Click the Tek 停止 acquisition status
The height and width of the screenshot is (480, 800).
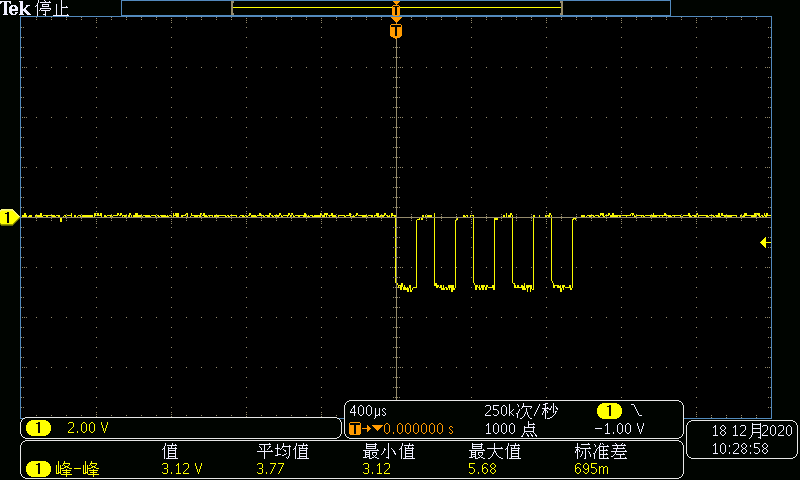coord(34,9)
